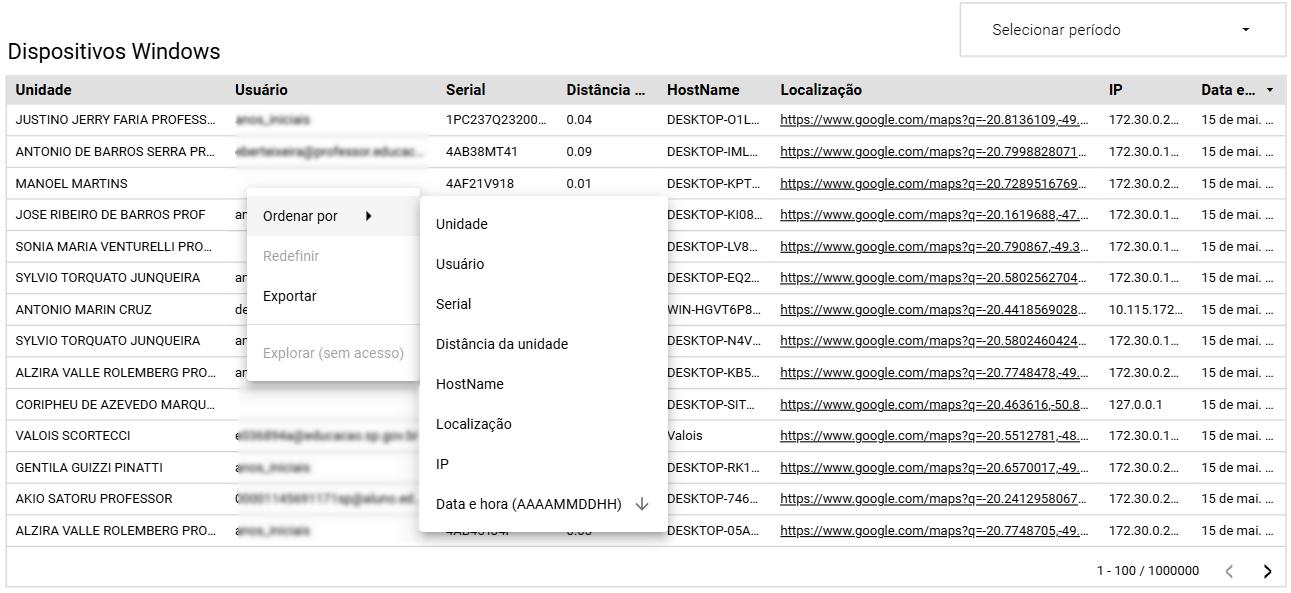Open maps link for SONIA MARIA VENTURELLI row
The height and width of the screenshot is (593, 1291).
pyautogui.click(x=934, y=247)
